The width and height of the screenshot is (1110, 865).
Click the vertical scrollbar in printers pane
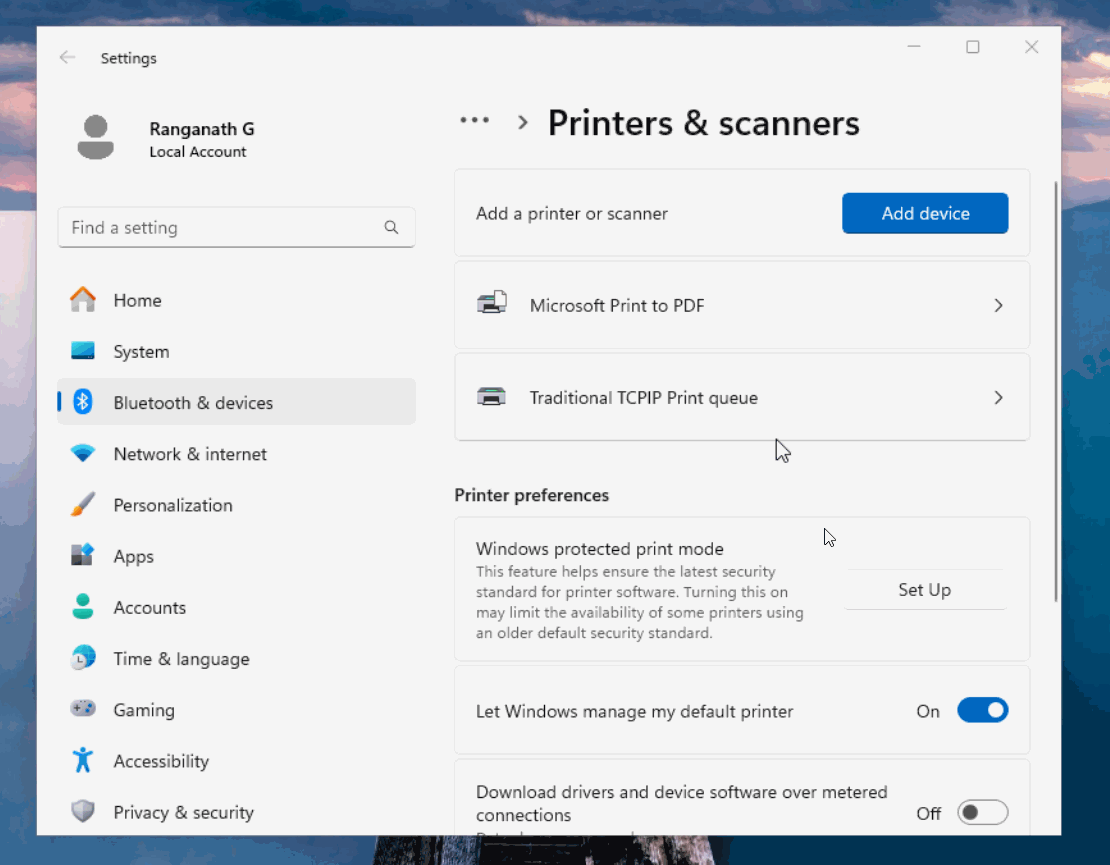(1055, 390)
